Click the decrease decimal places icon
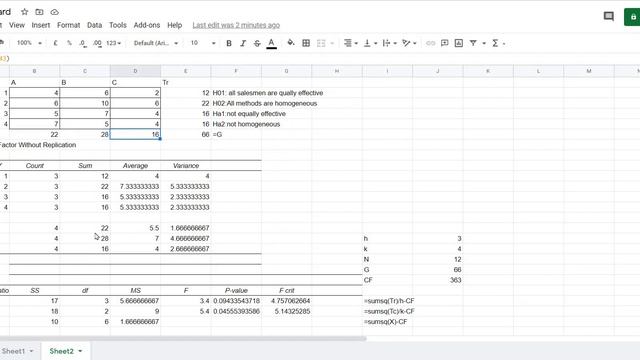Screen dimensions: 640x360 point(83,43)
